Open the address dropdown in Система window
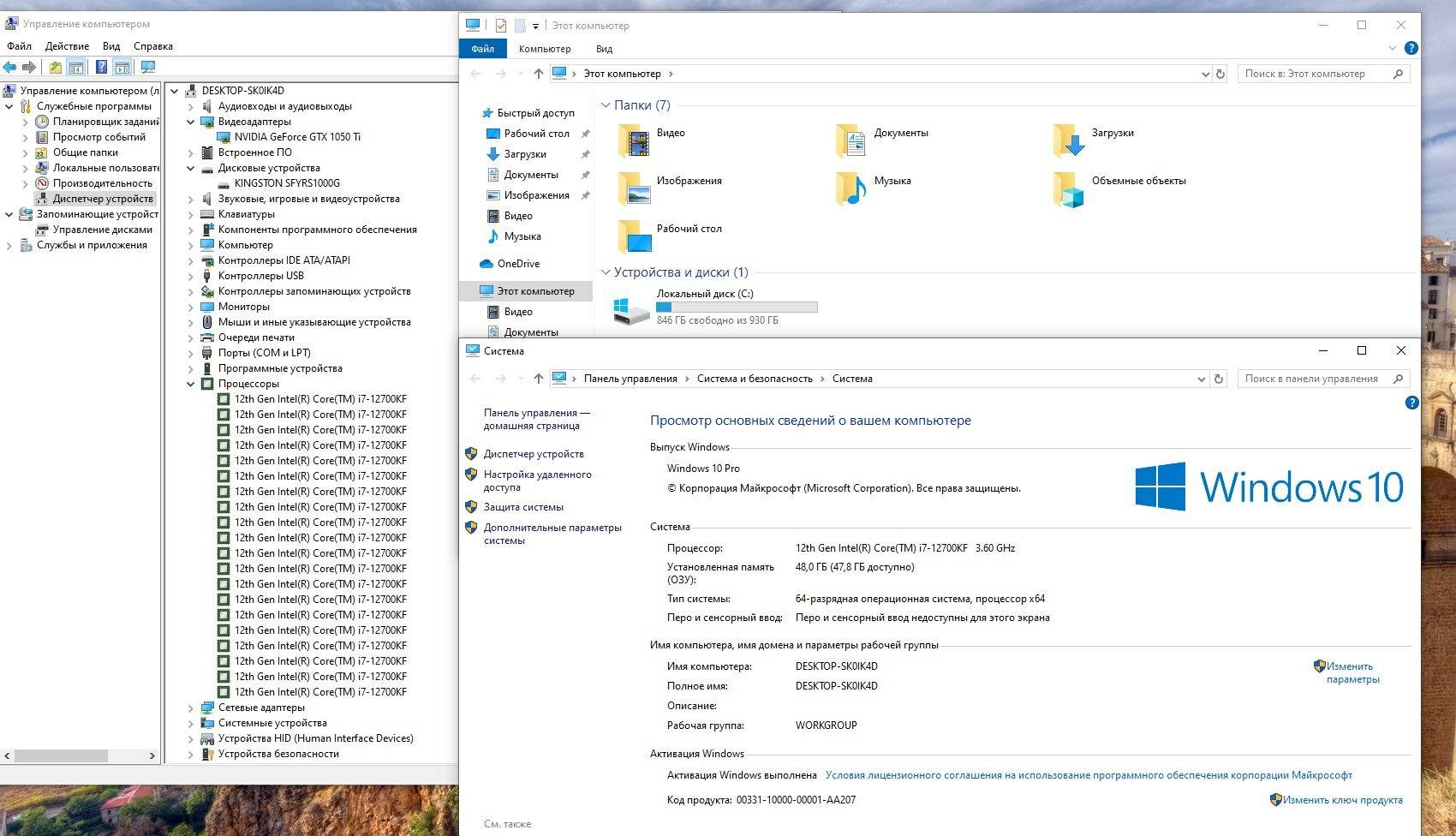Screen dimensions: 1456x836 [x=1202, y=379]
